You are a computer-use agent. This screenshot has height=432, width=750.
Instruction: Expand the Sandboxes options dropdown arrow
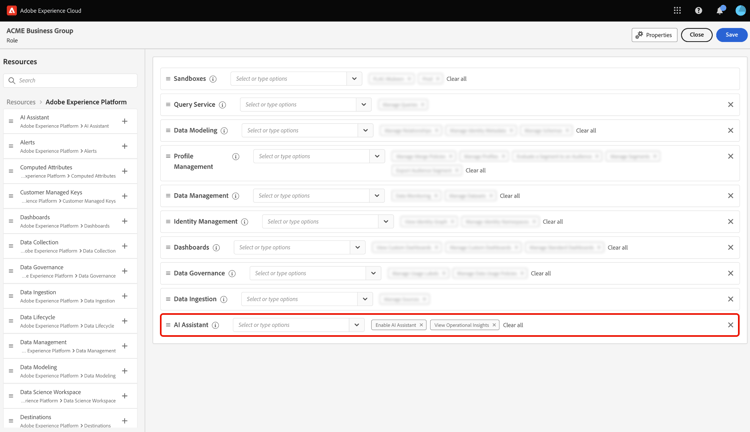pyautogui.click(x=354, y=78)
